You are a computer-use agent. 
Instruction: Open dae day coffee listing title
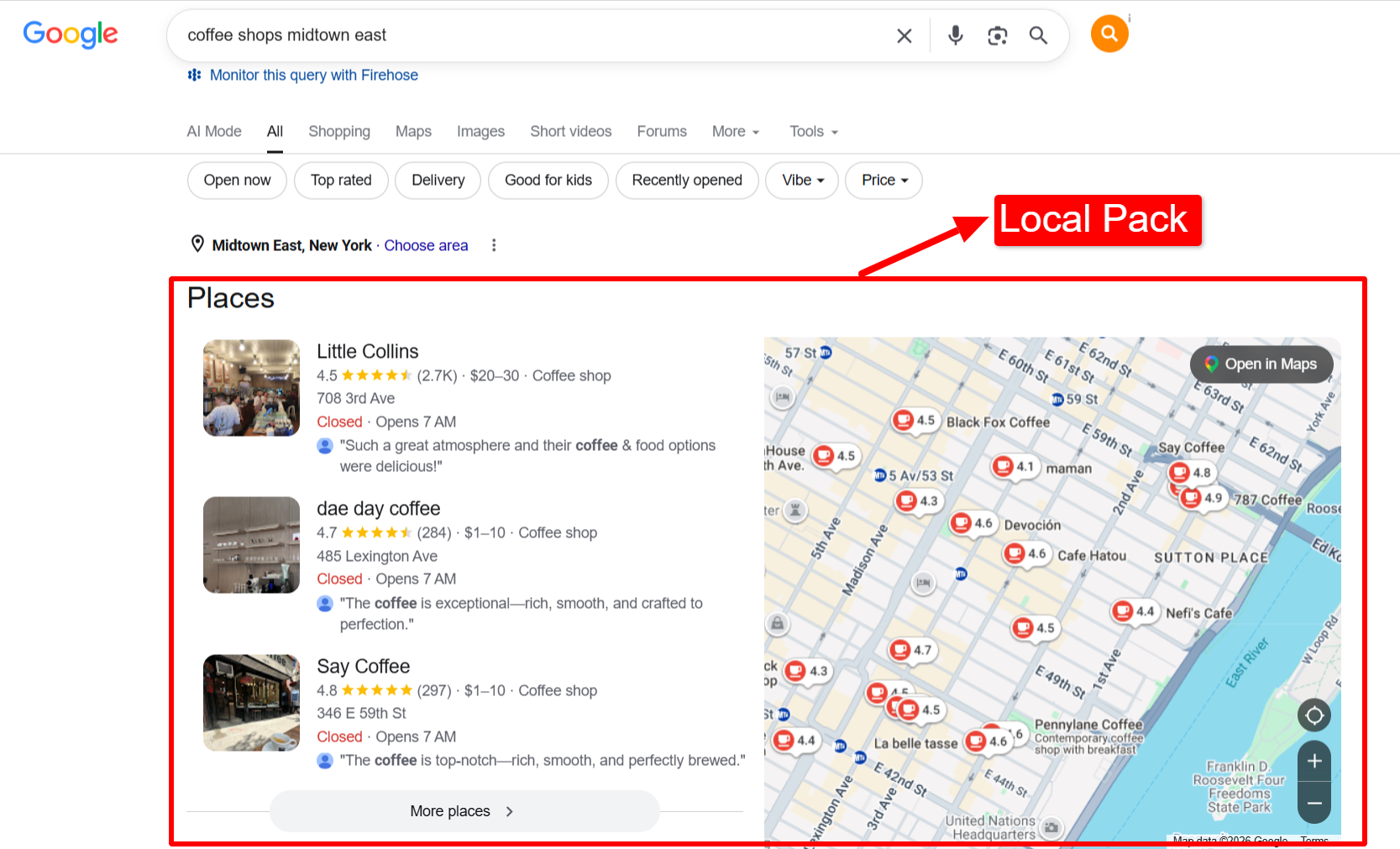[378, 508]
